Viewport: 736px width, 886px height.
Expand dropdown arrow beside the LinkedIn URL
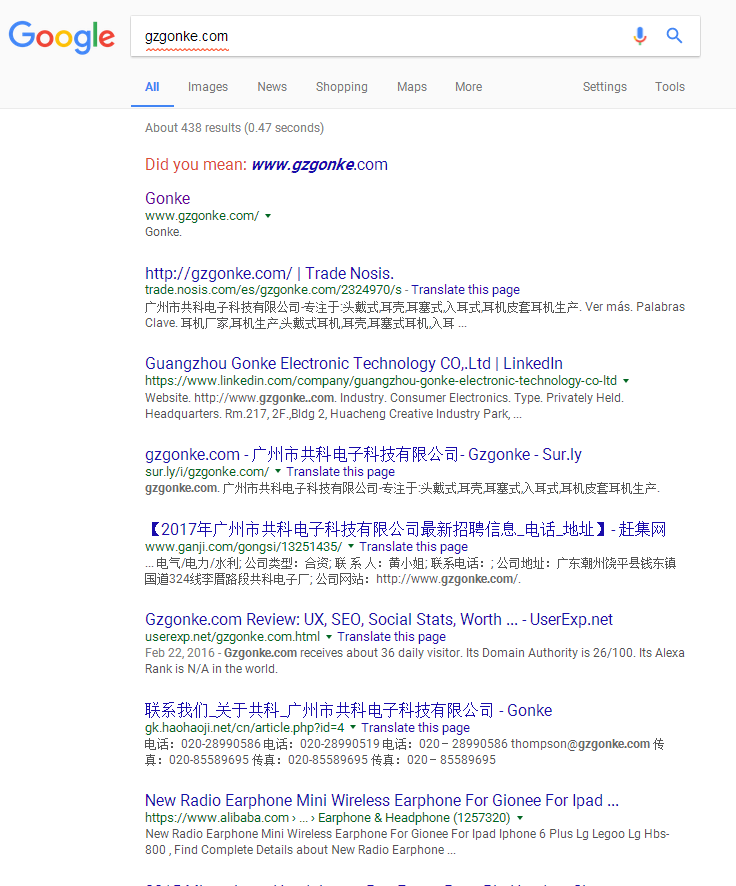(x=626, y=381)
